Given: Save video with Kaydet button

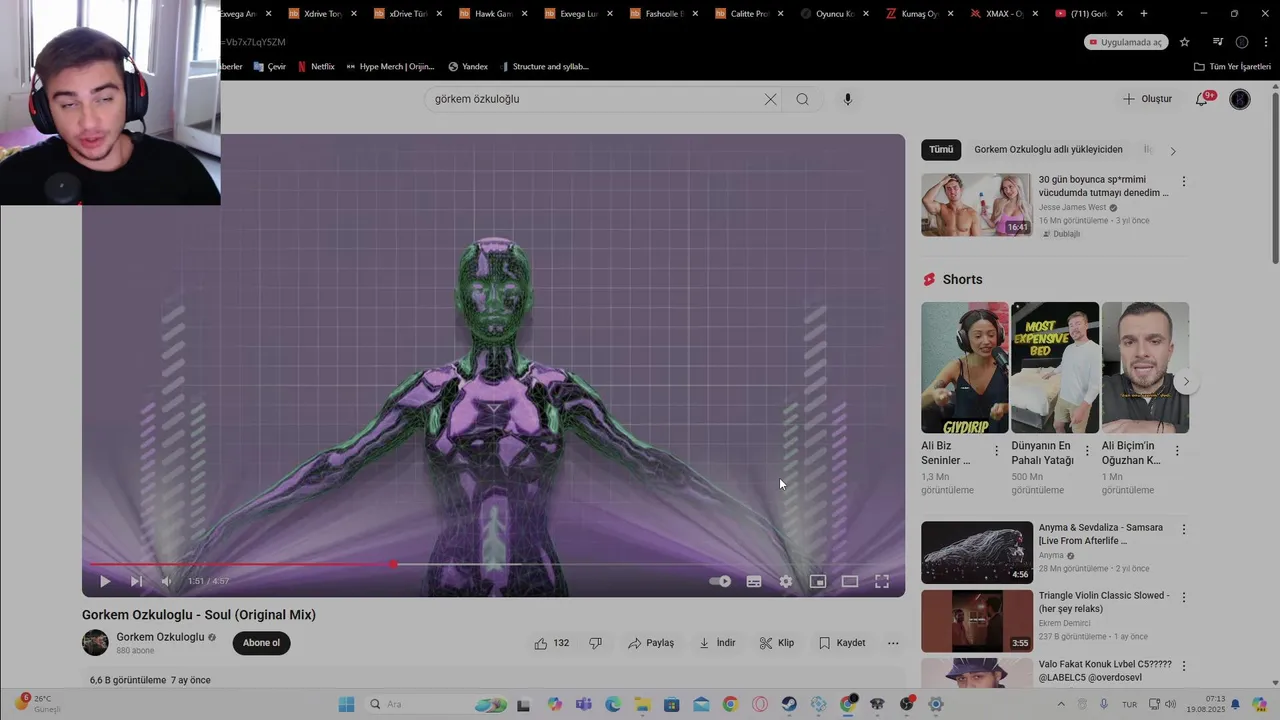Looking at the screenshot, I should click(x=842, y=643).
